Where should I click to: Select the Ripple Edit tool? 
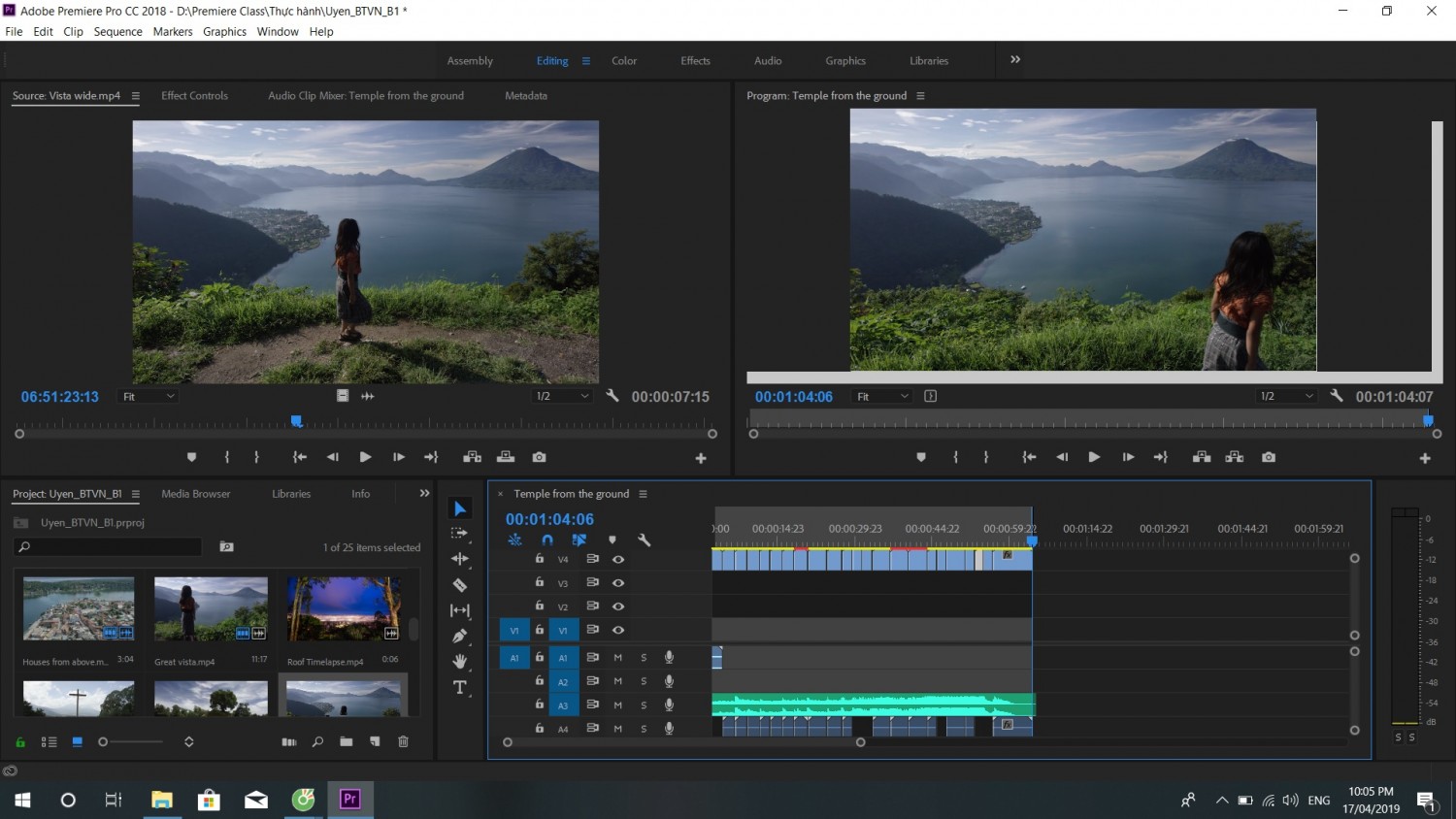460,559
